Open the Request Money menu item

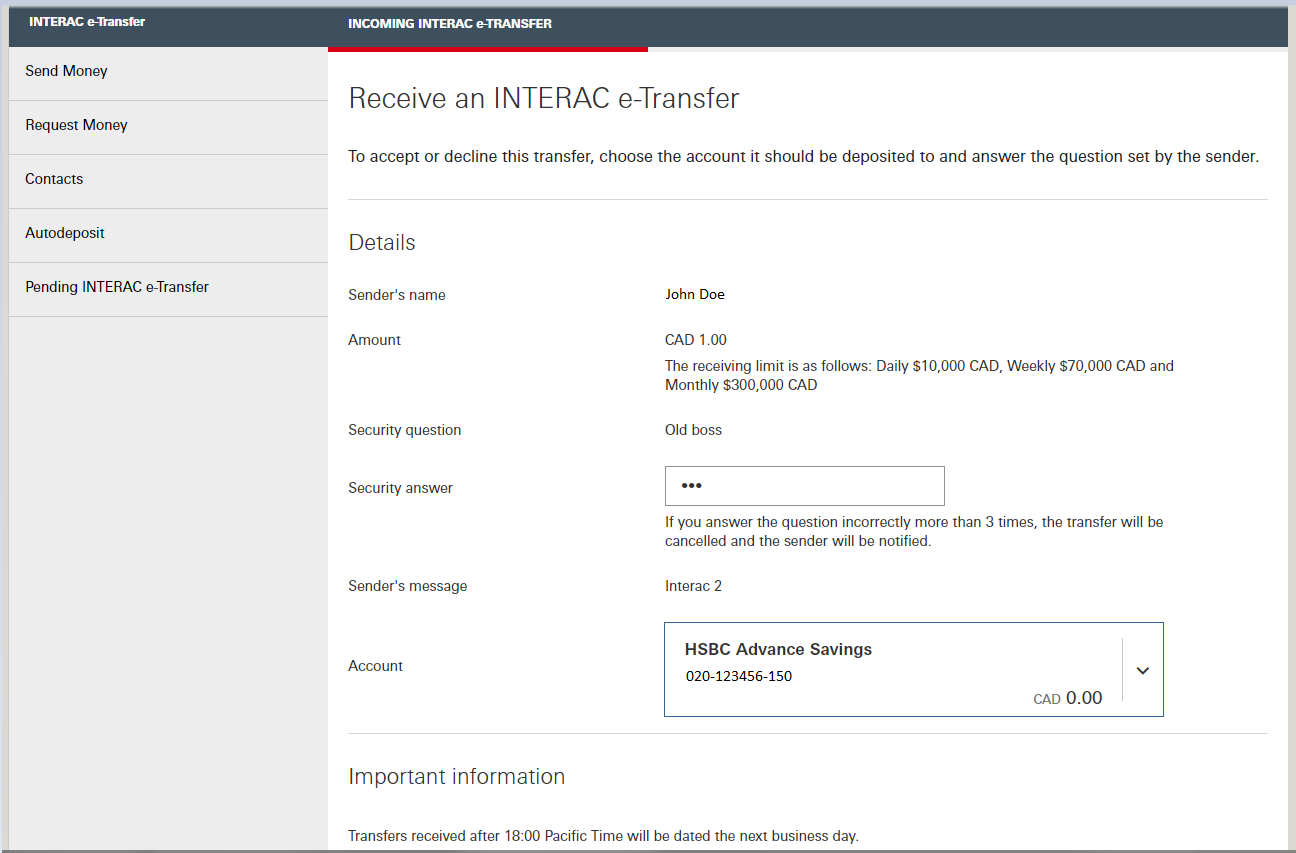click(x=168, y=126)
